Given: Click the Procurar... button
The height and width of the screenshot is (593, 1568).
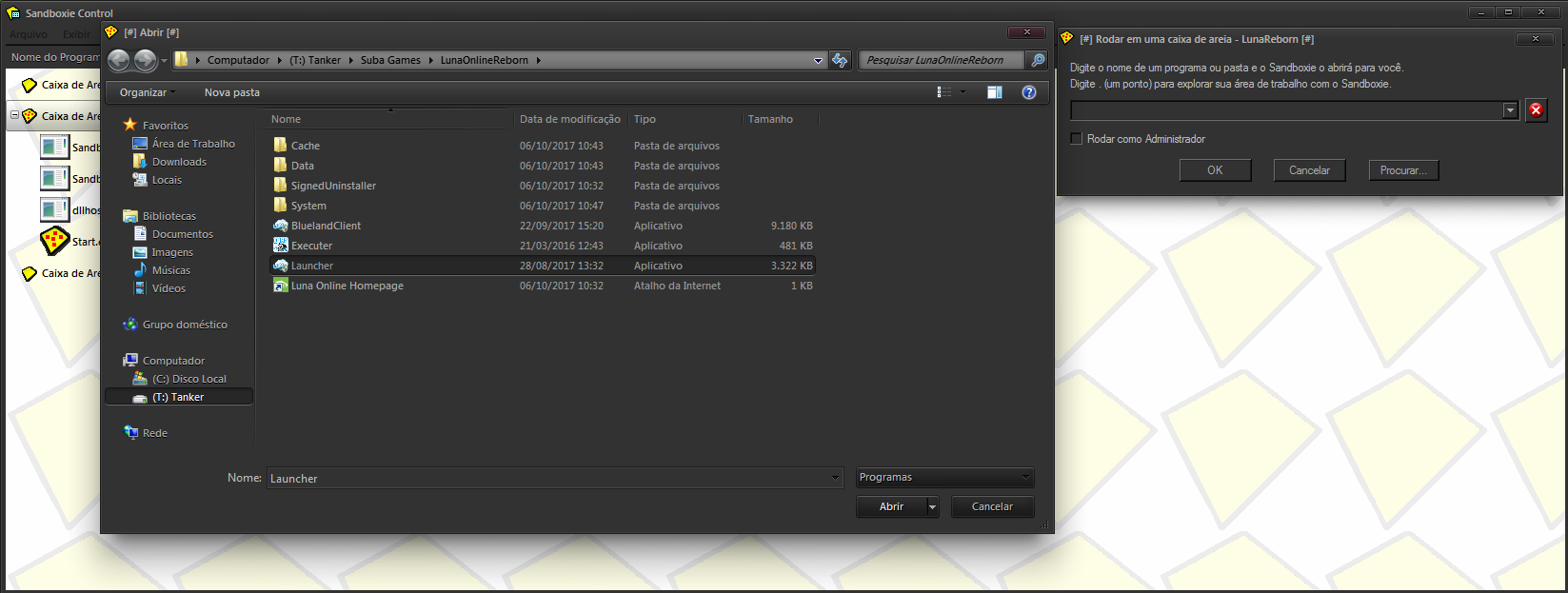Looking at the screenshot, I should coord(1403,170).
